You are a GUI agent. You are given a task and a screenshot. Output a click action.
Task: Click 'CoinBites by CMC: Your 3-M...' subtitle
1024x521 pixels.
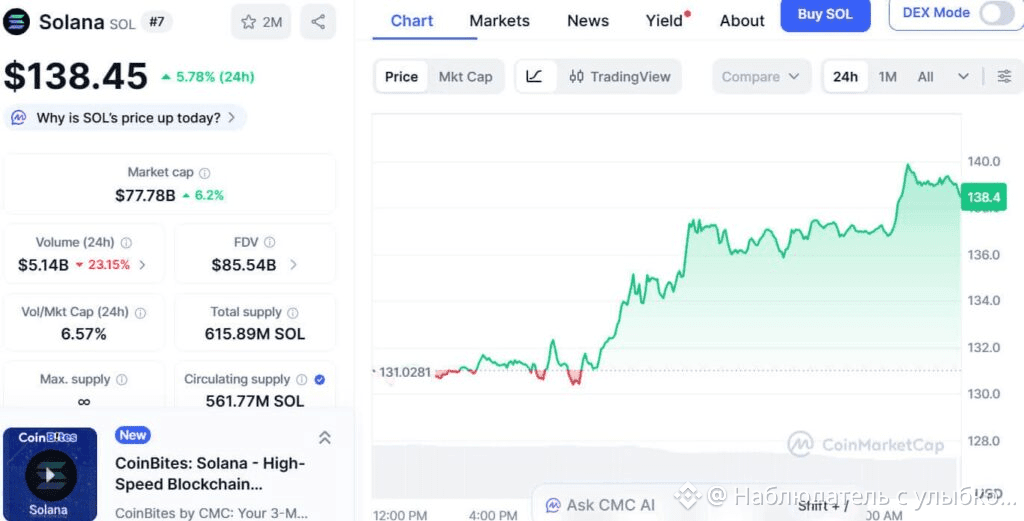tap(211, 513)
